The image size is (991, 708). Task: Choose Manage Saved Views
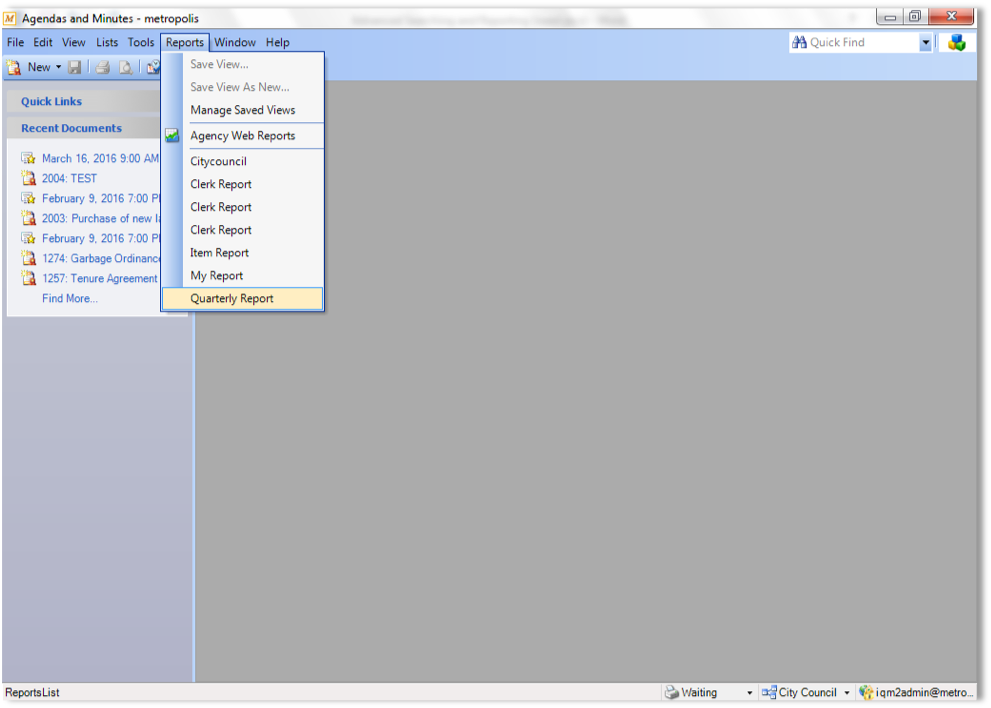point(243,110)
